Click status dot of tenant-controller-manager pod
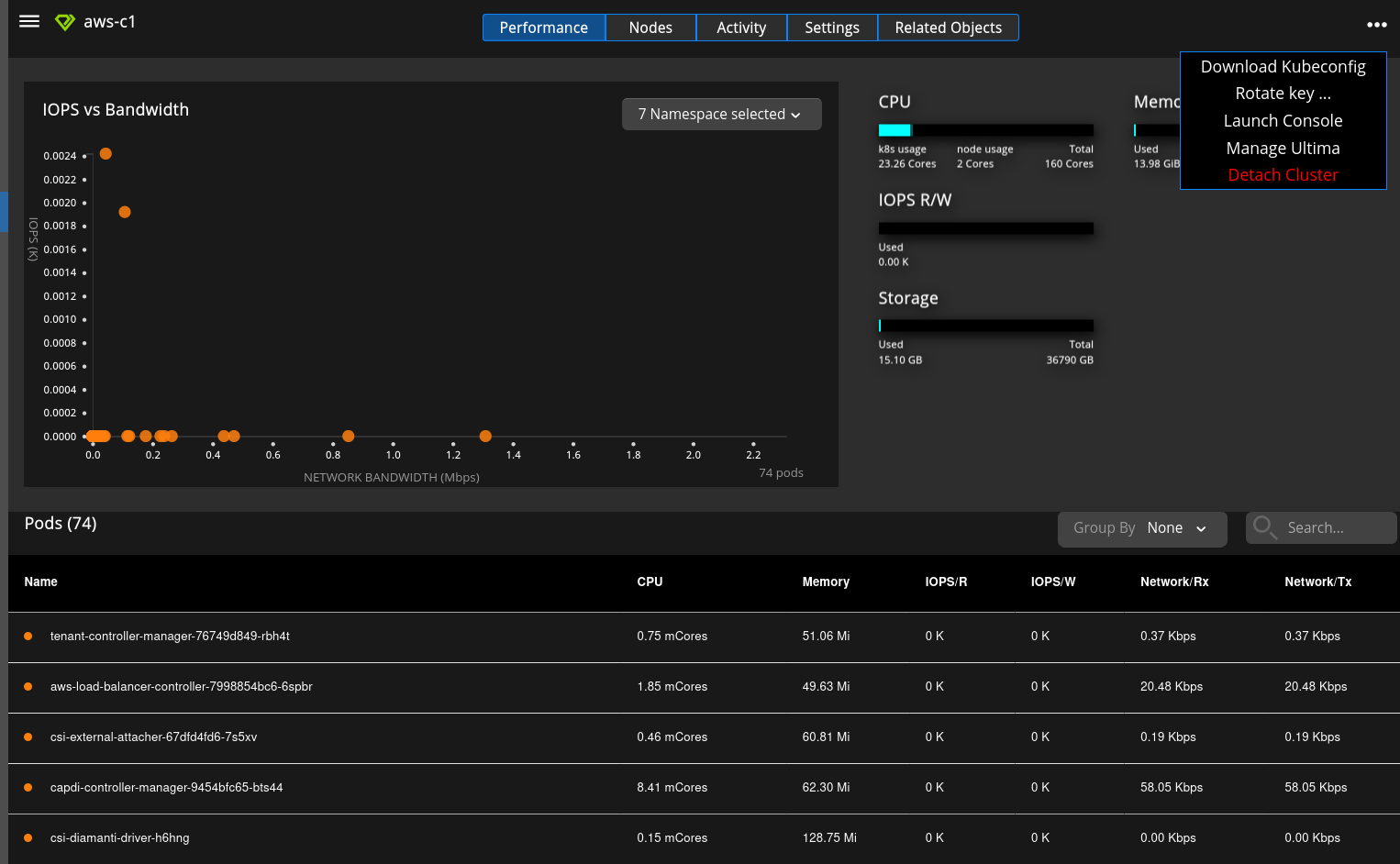1400x864 pixels. click(28, 636)
